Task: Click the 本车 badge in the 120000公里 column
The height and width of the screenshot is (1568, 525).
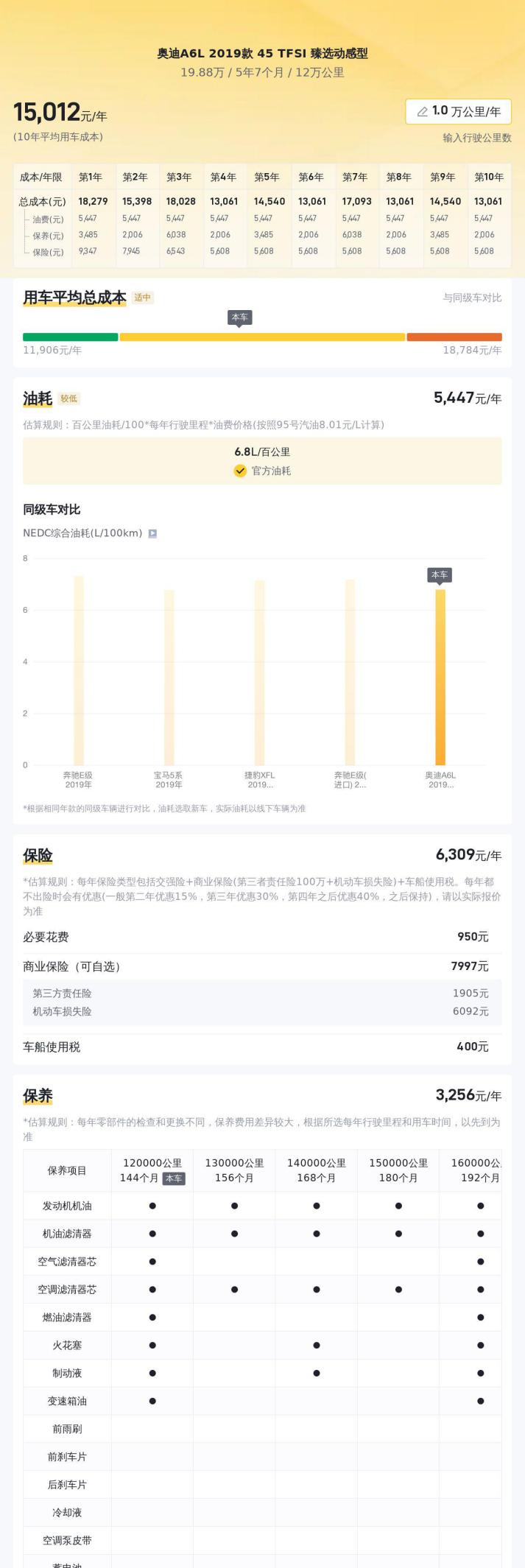Action: [174, 1178]
